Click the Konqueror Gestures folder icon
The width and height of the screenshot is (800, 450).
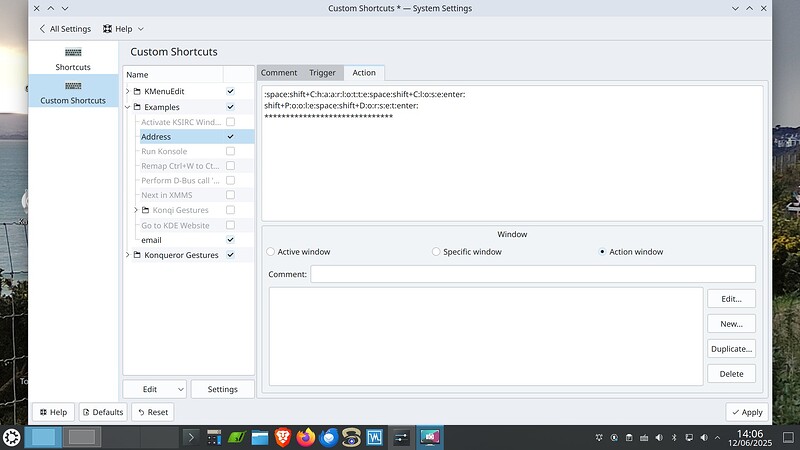137,255
